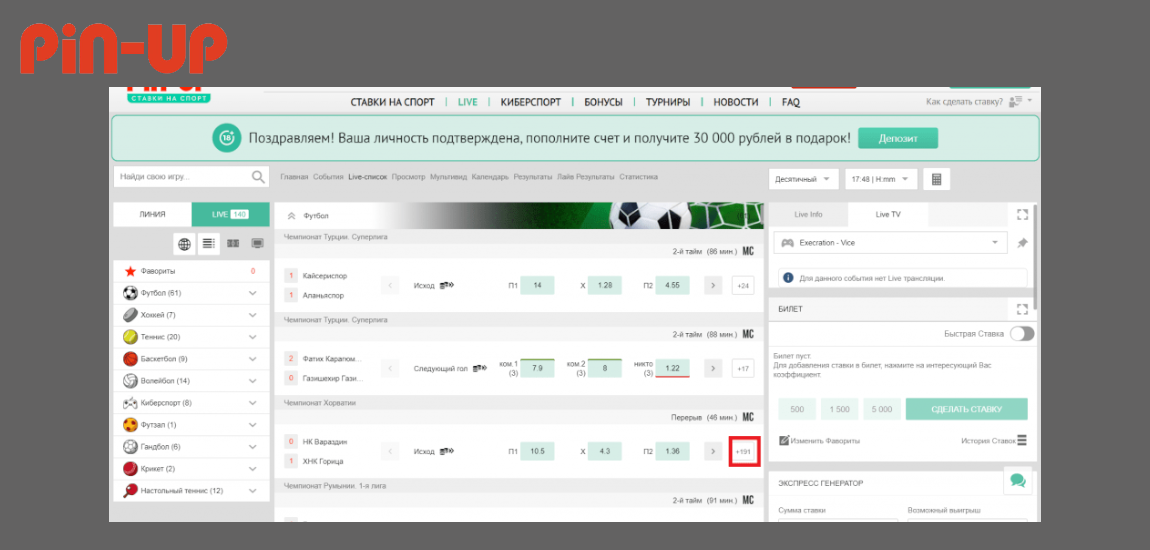Open the bet calculator icon

(x=937, y=179)
